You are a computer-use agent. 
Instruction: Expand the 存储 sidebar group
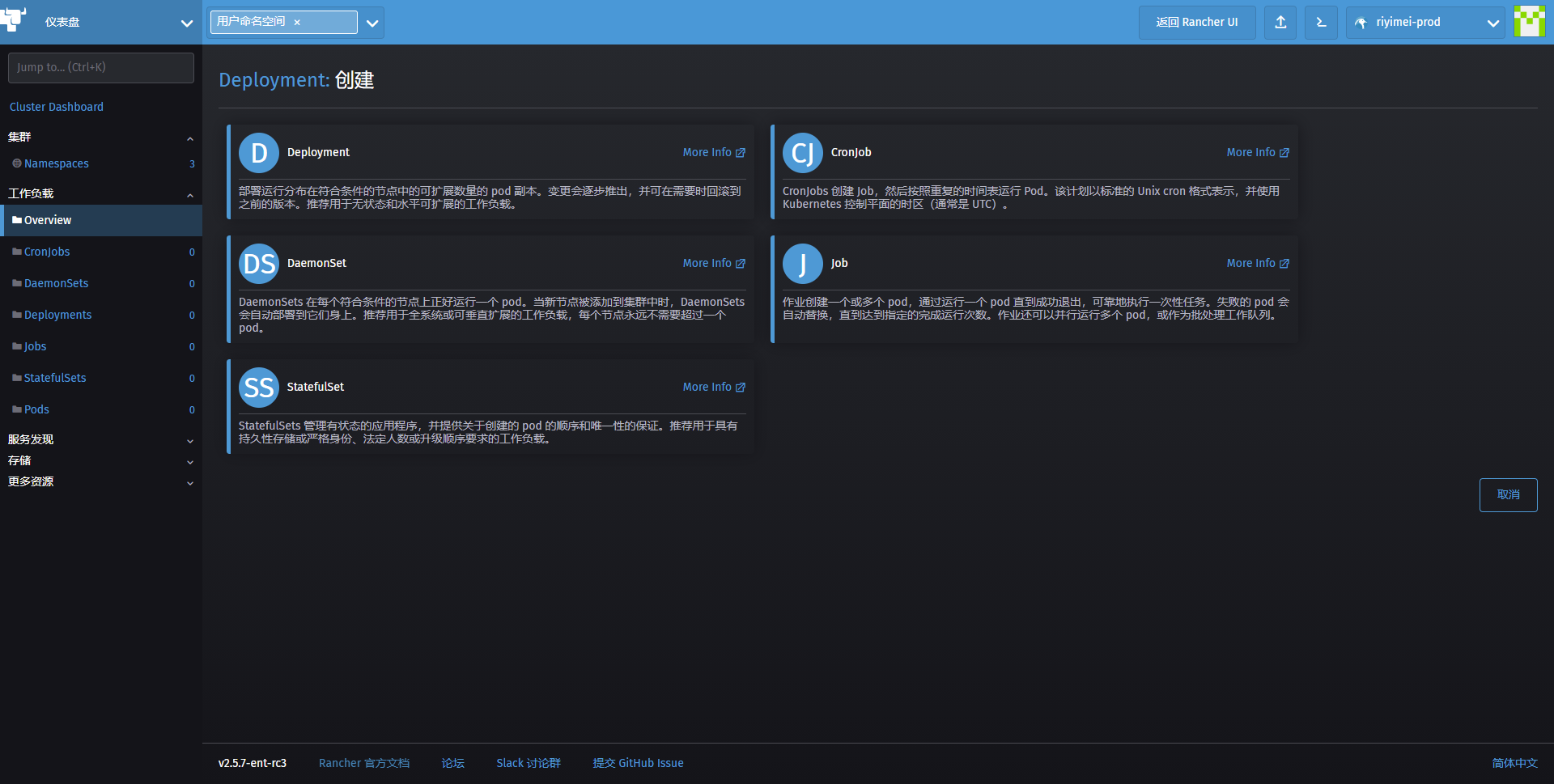coord(190,462)
